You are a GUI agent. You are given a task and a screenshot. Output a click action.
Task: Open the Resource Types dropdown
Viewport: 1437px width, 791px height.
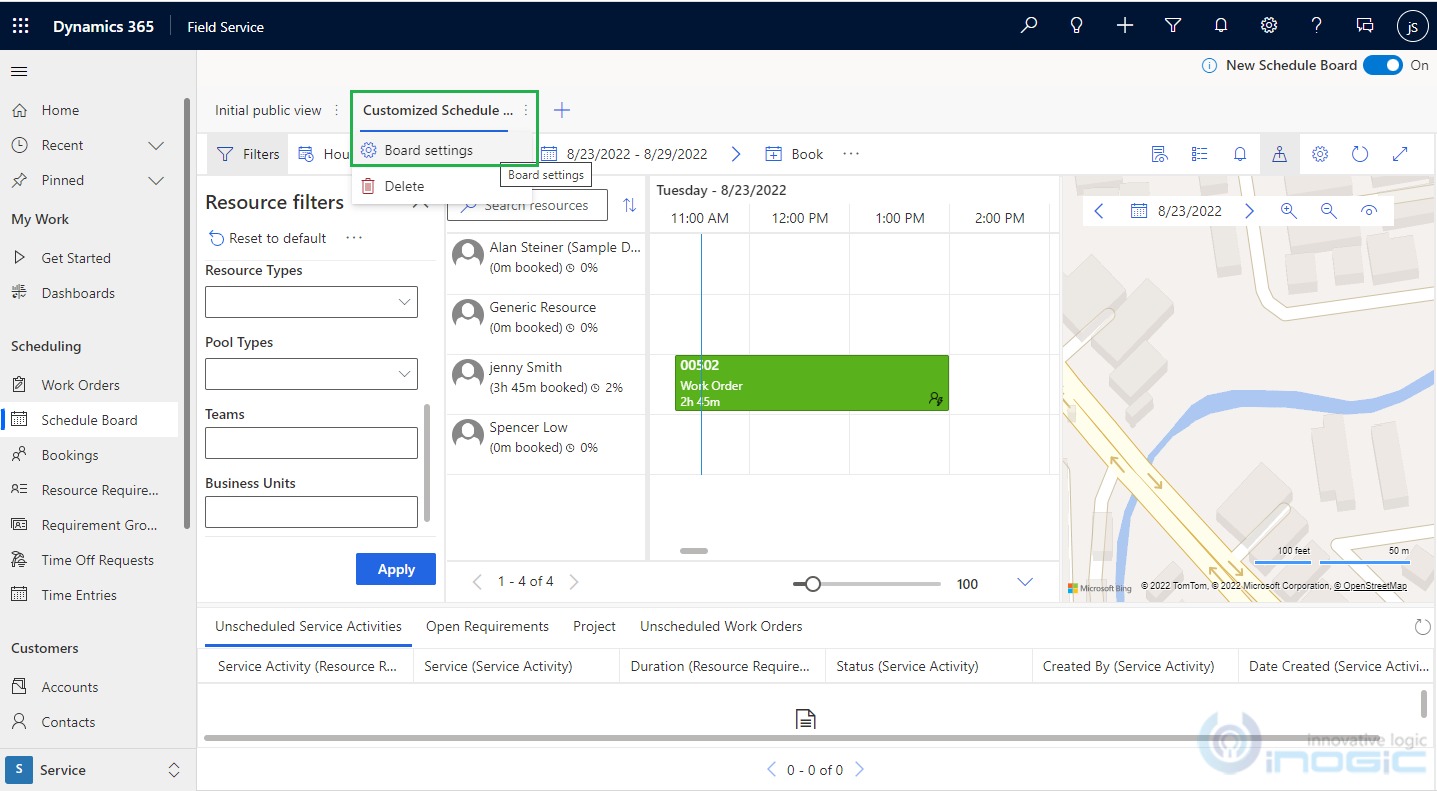(x=311, y=302)
